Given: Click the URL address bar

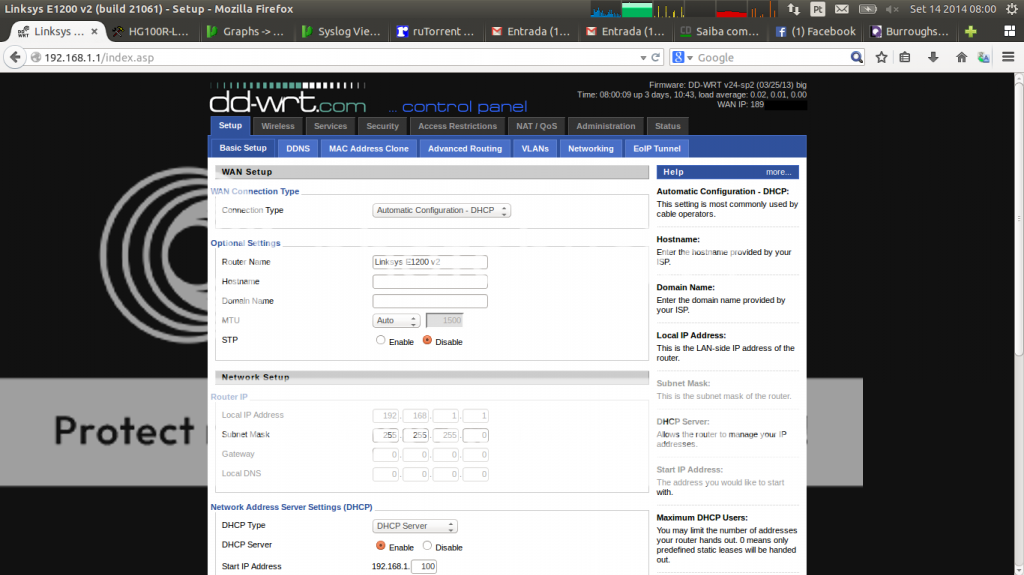Looking at the screenshot, I should (x=340, y=58).
